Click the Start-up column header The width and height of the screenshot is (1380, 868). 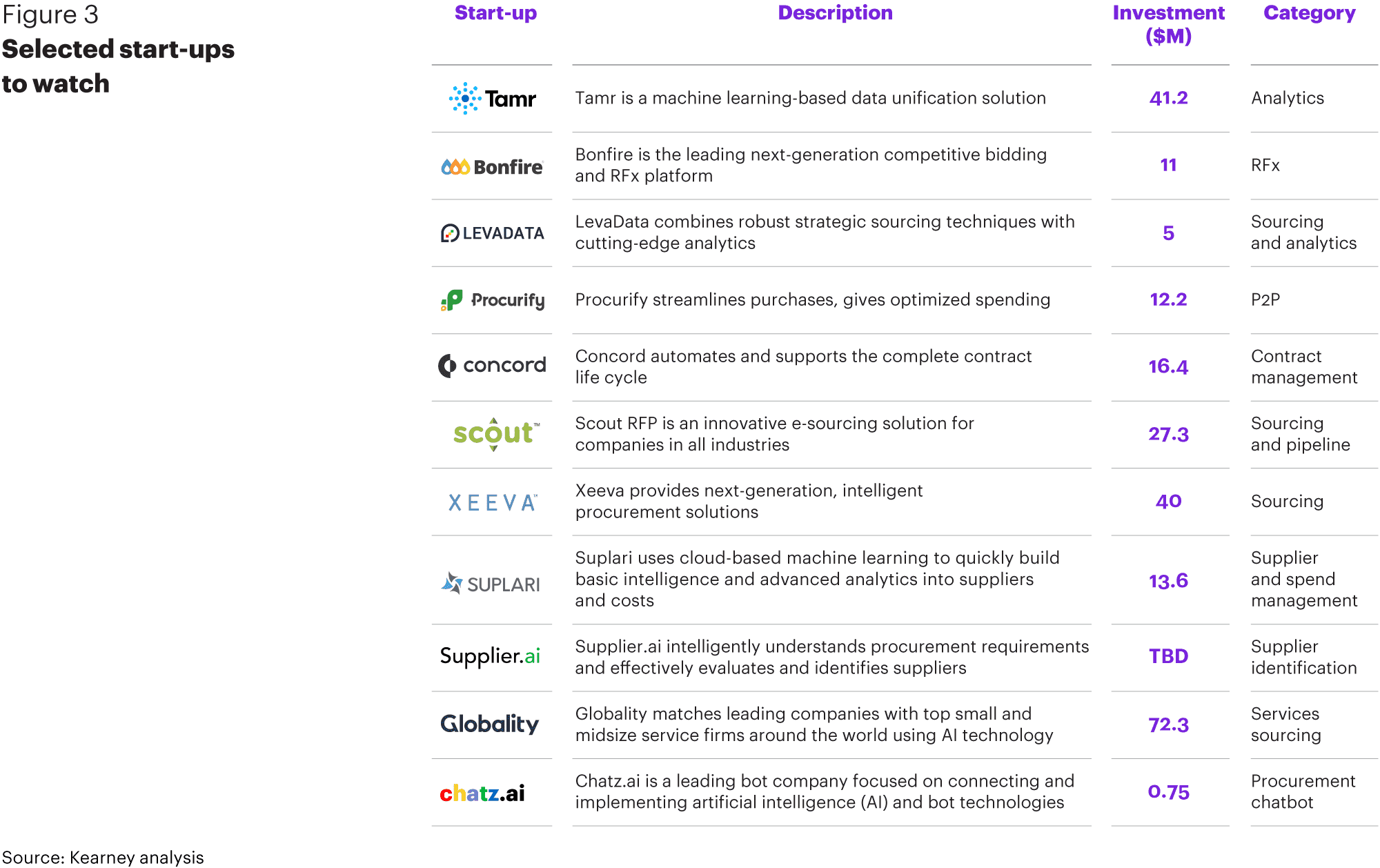495,13
